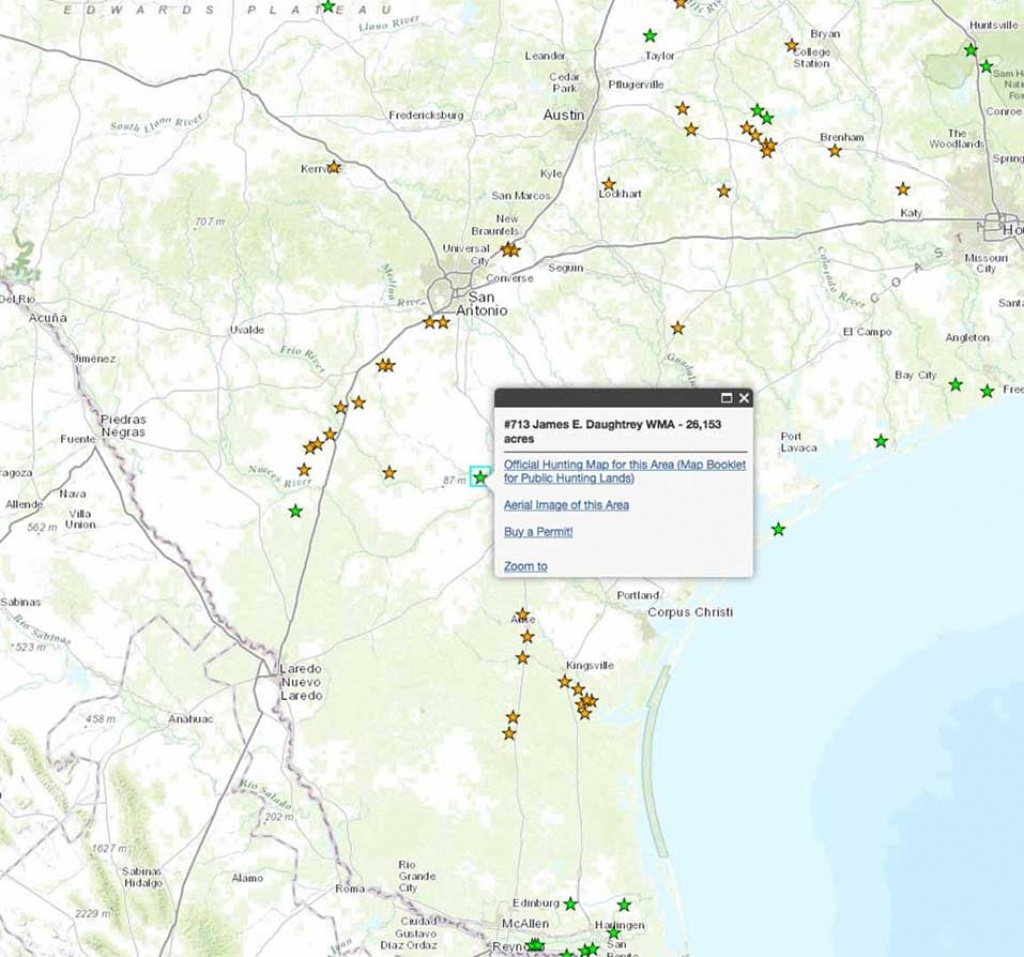The image size is (1024, 957).
Task: Click the green star near Huntsville
Action: pos(971,49)
